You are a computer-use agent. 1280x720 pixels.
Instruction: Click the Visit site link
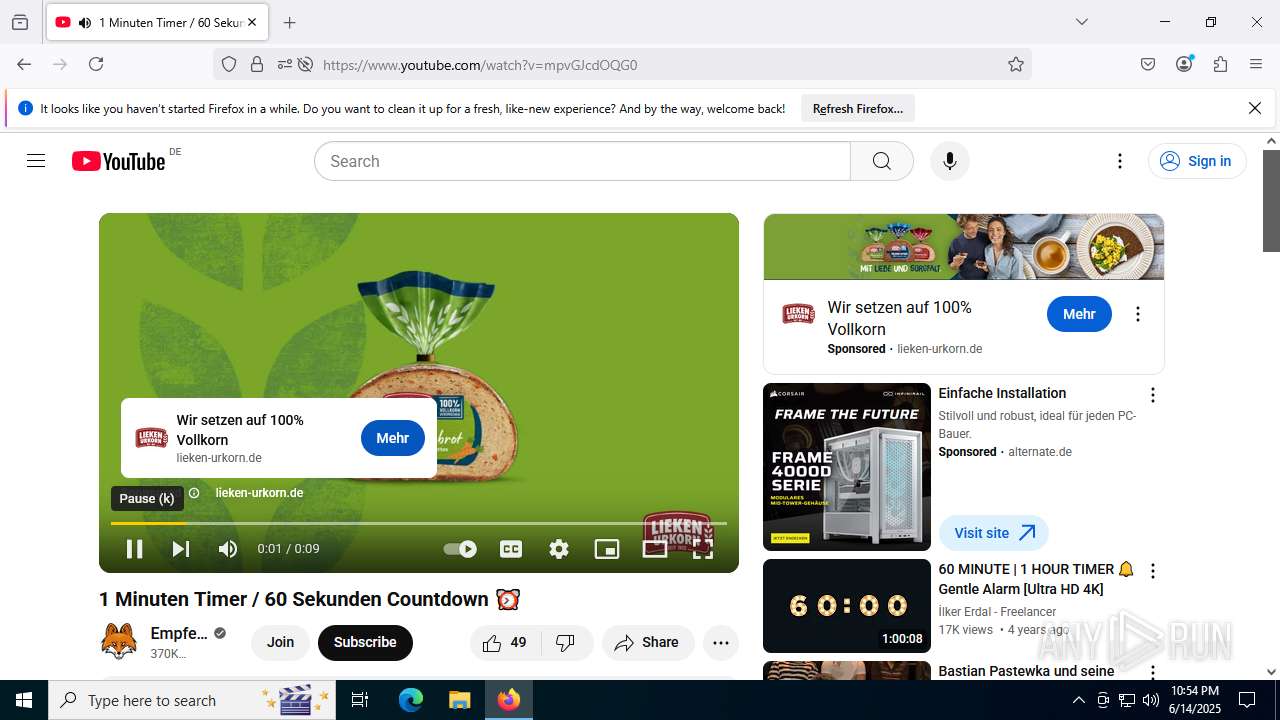(993, 533)
